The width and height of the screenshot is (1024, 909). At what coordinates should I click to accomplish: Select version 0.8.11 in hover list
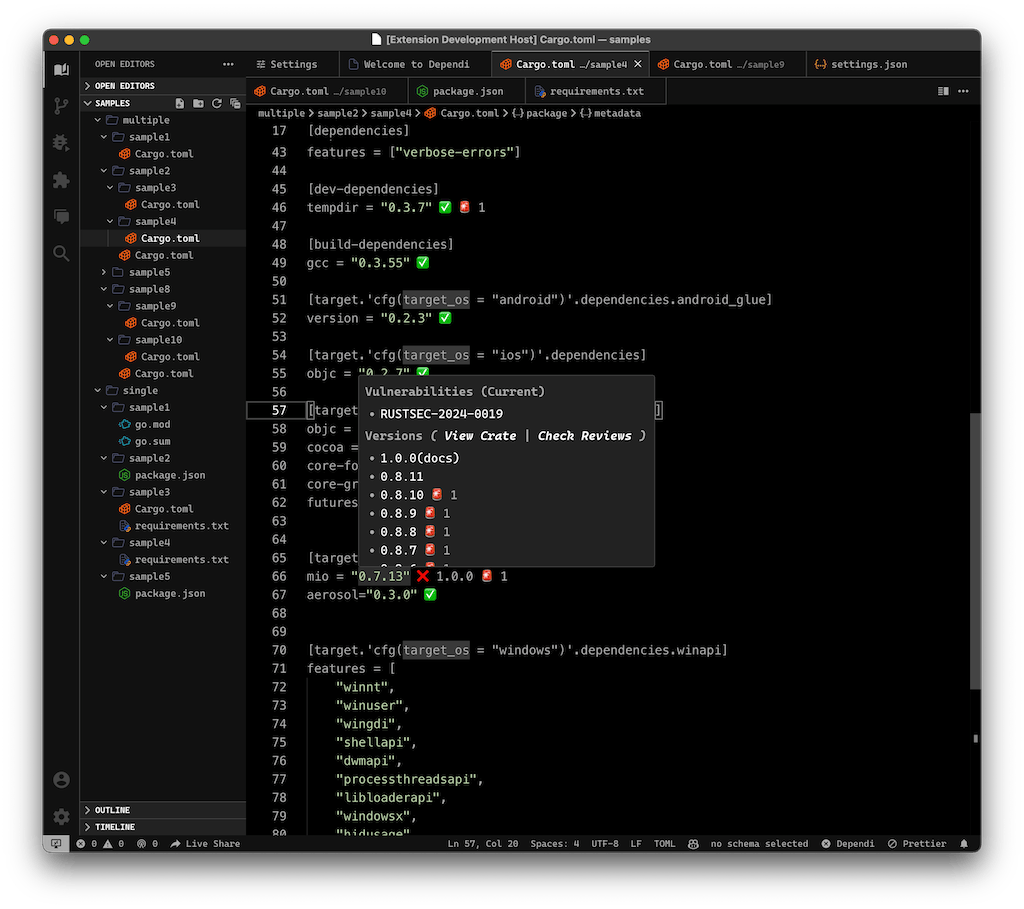click(402, 477)
